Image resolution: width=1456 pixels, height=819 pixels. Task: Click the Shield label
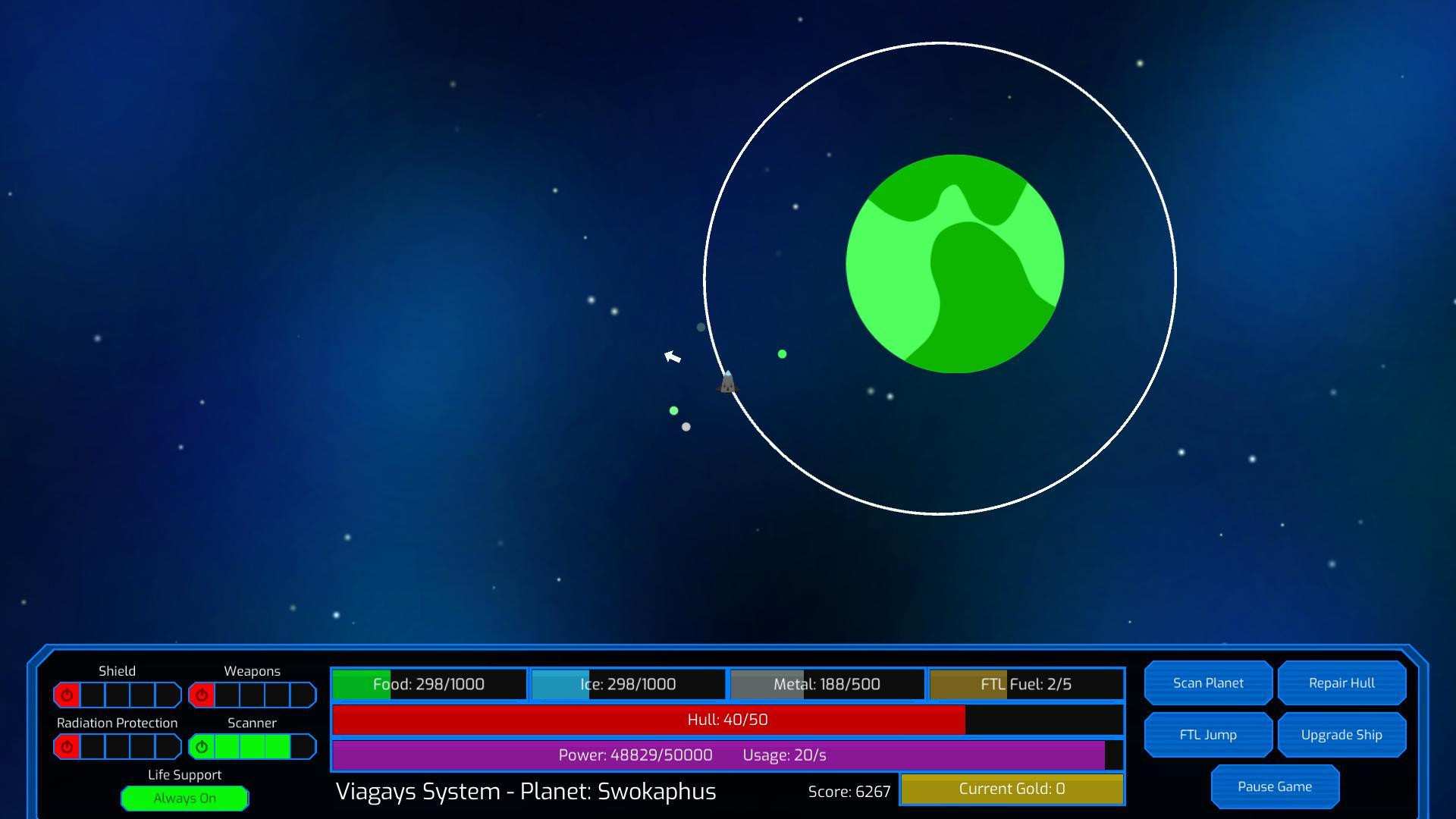coord(117,671)
